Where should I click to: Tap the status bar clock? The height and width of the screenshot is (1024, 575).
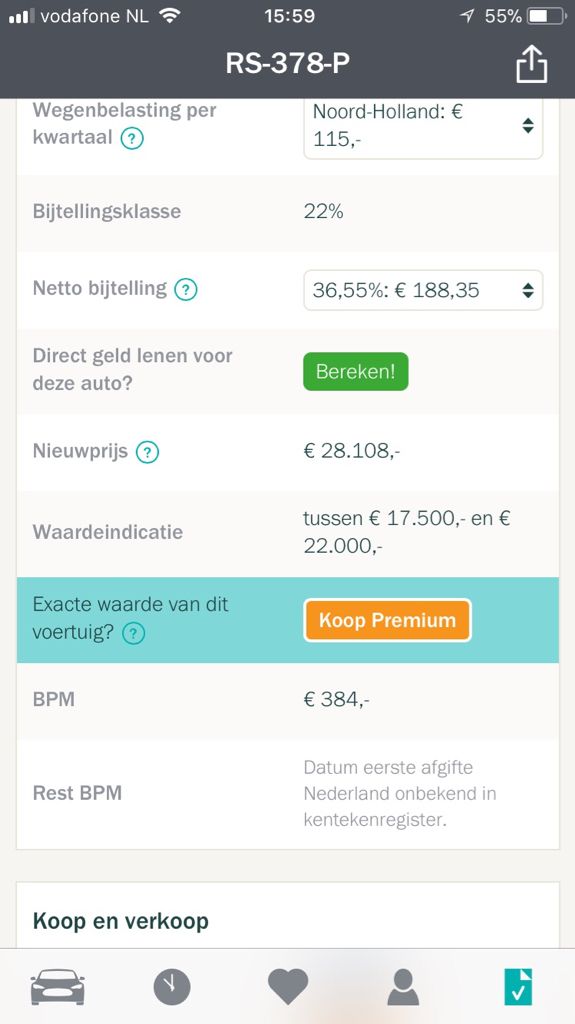[x=289, y=16]
